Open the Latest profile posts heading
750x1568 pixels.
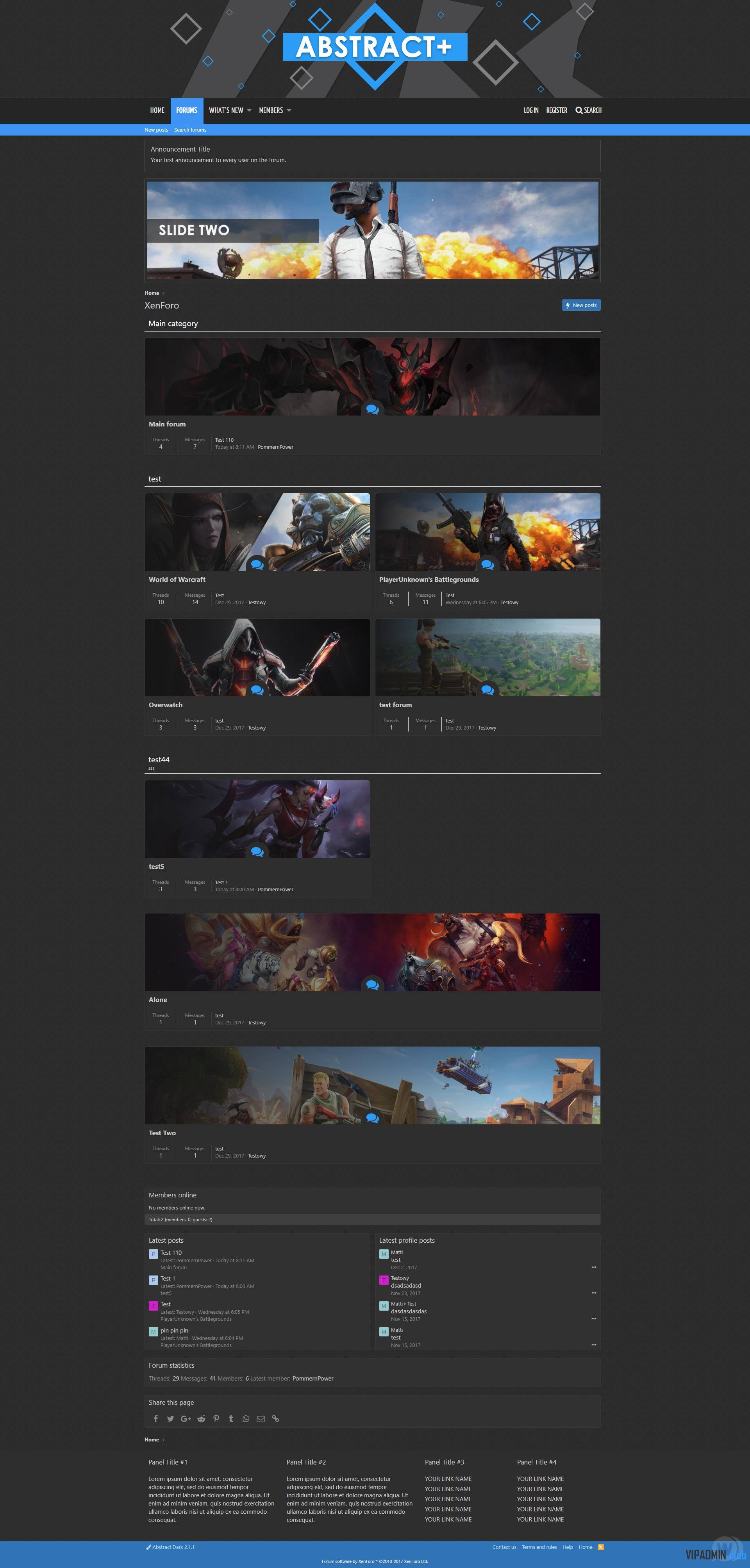point(407,1240)
